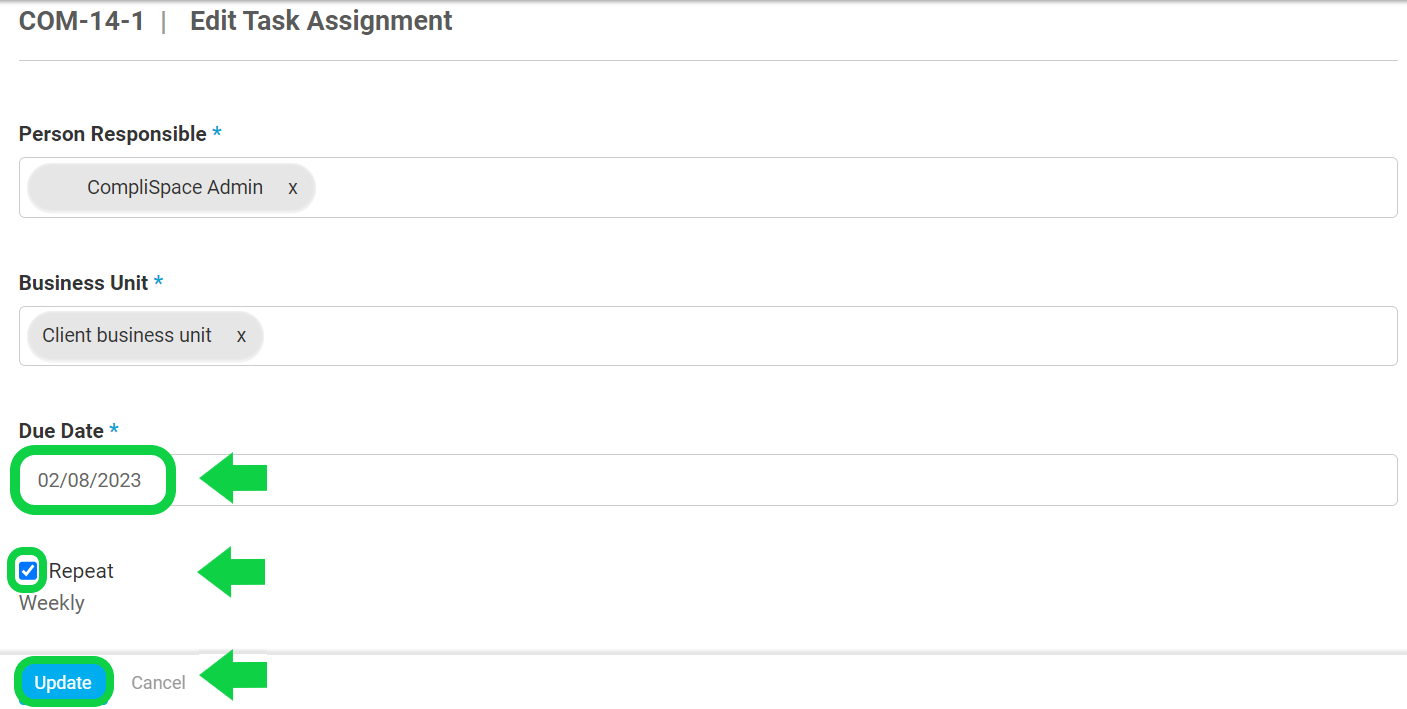Remove the Client business unit chip
The image size is (1407, 709).
pos(241,336)
